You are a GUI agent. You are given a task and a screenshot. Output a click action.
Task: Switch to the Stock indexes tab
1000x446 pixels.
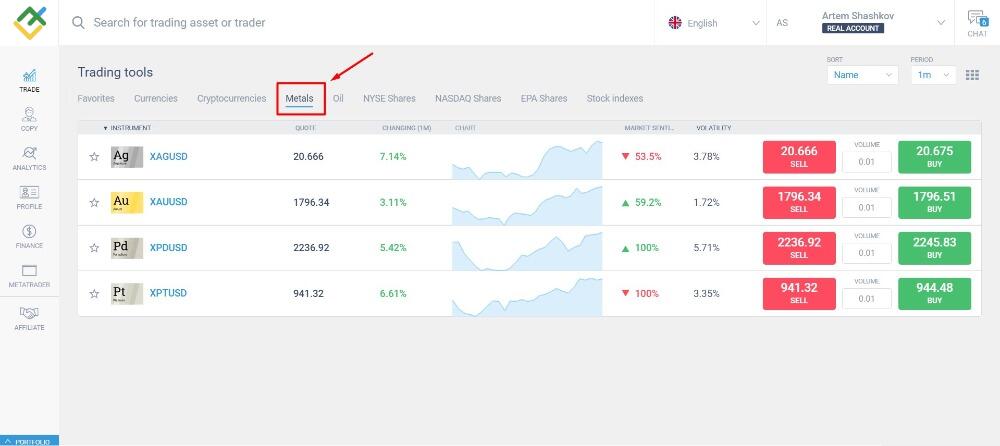pyautogui.click(x=615, y=99)
